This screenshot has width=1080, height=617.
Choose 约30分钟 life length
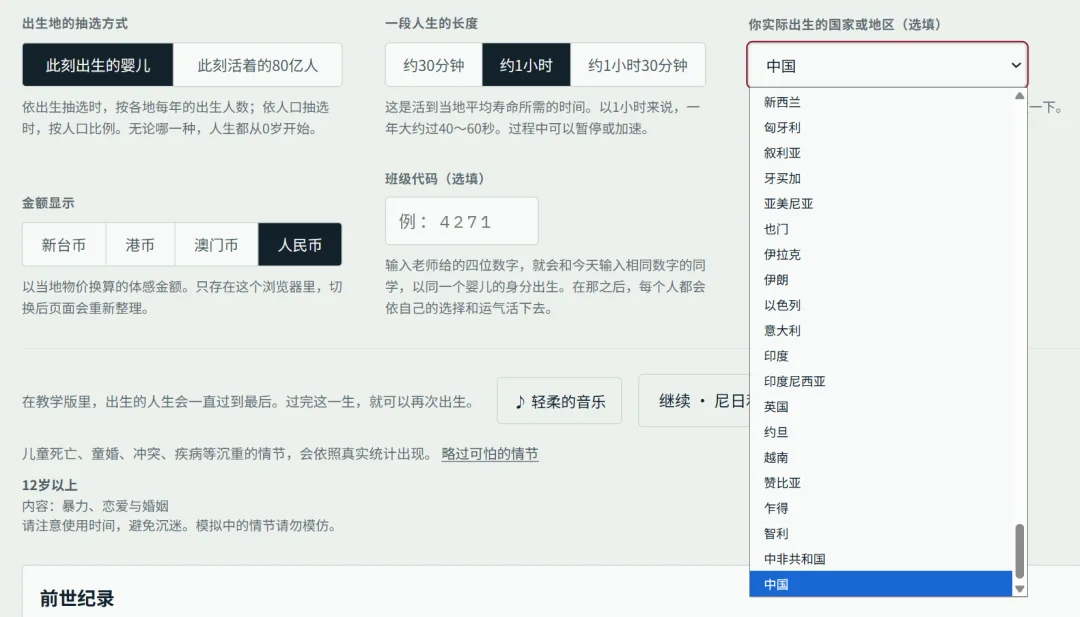coord(433,65)
